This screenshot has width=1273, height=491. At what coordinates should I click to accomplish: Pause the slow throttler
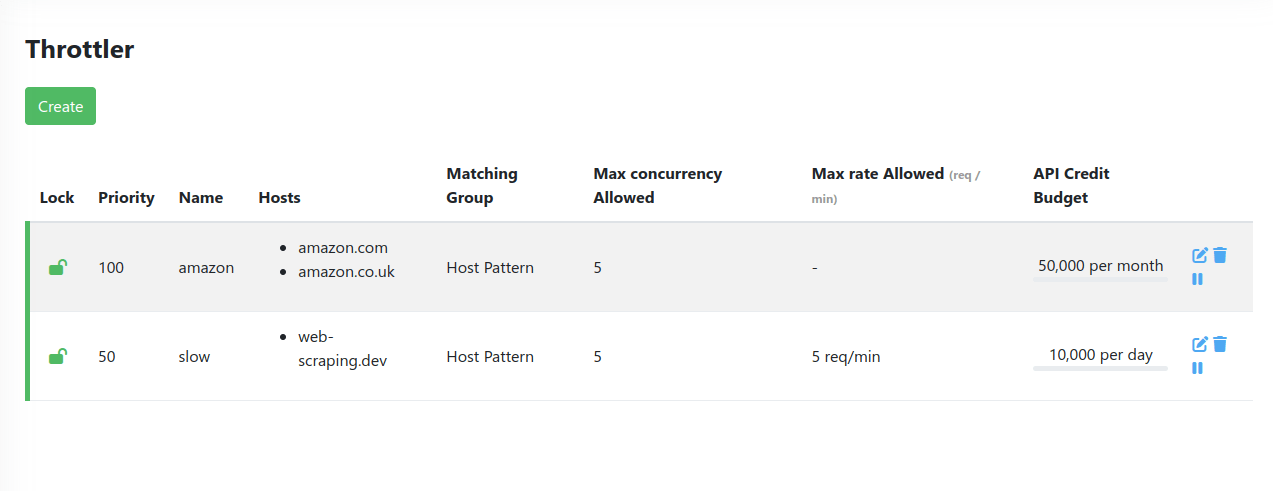1197,368
